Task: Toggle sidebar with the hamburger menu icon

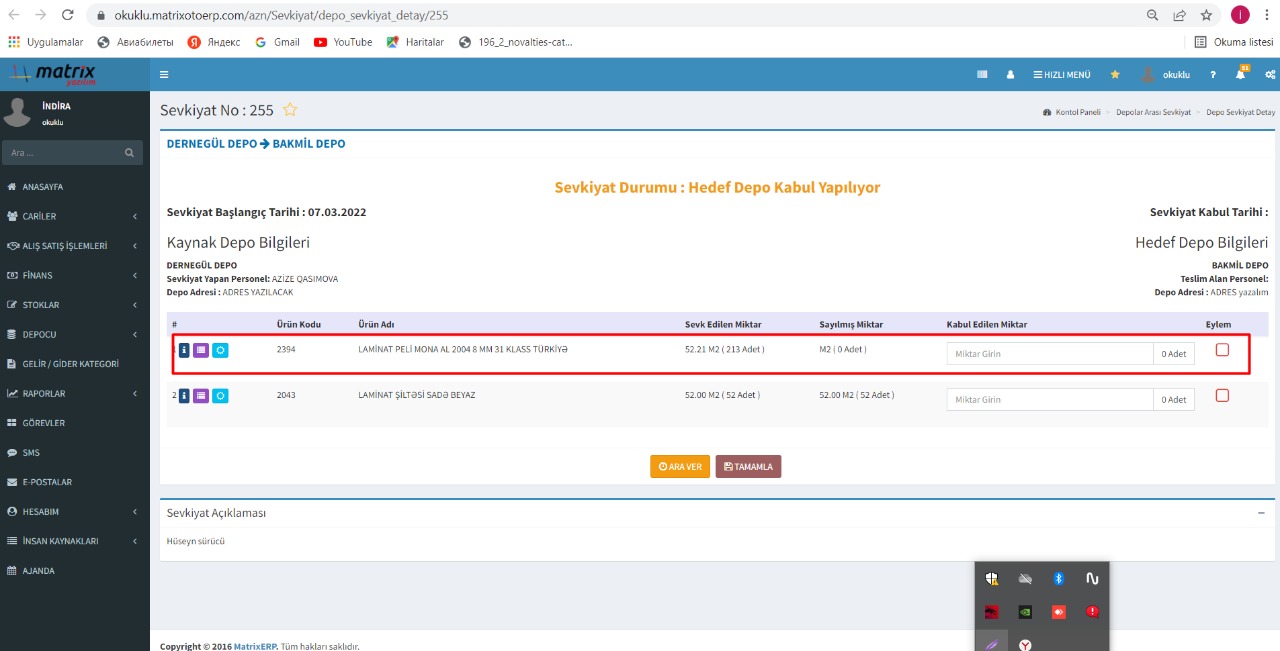Action: pos(164,75)
